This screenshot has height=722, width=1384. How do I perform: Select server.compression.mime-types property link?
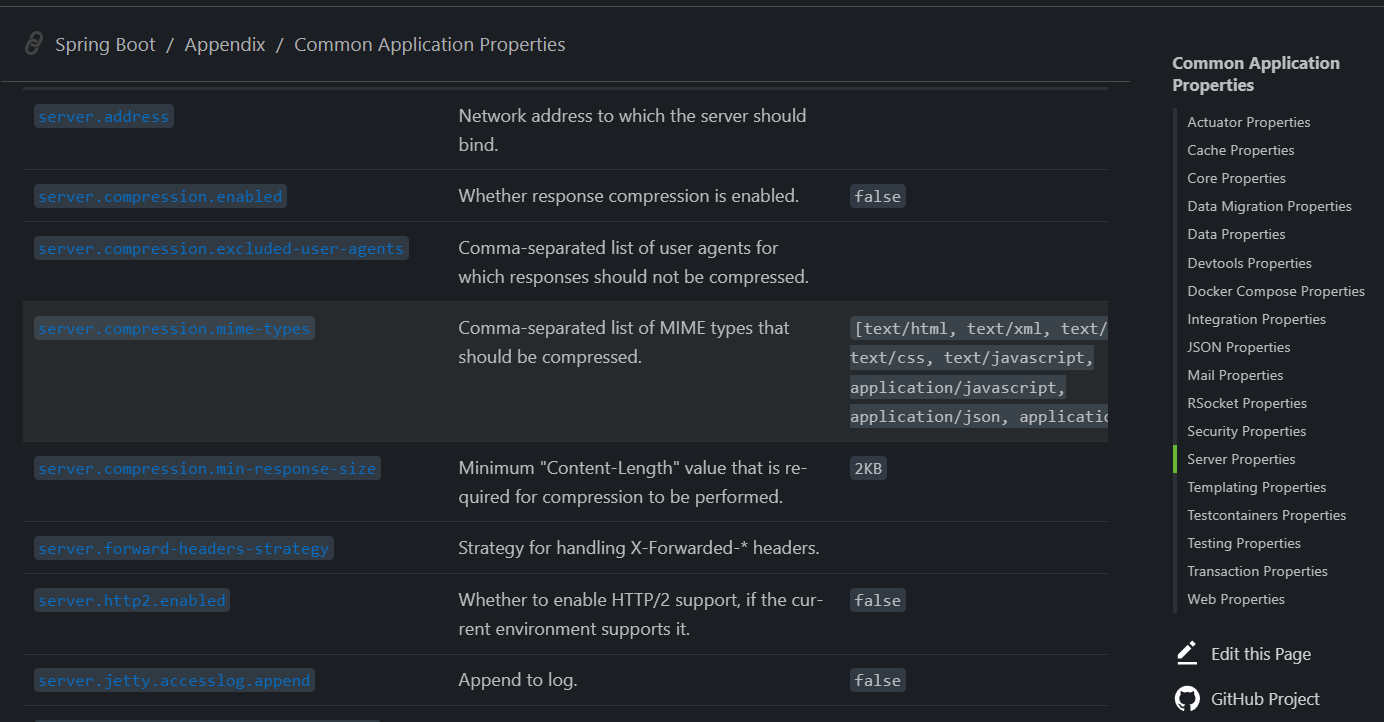coord(174,329)
